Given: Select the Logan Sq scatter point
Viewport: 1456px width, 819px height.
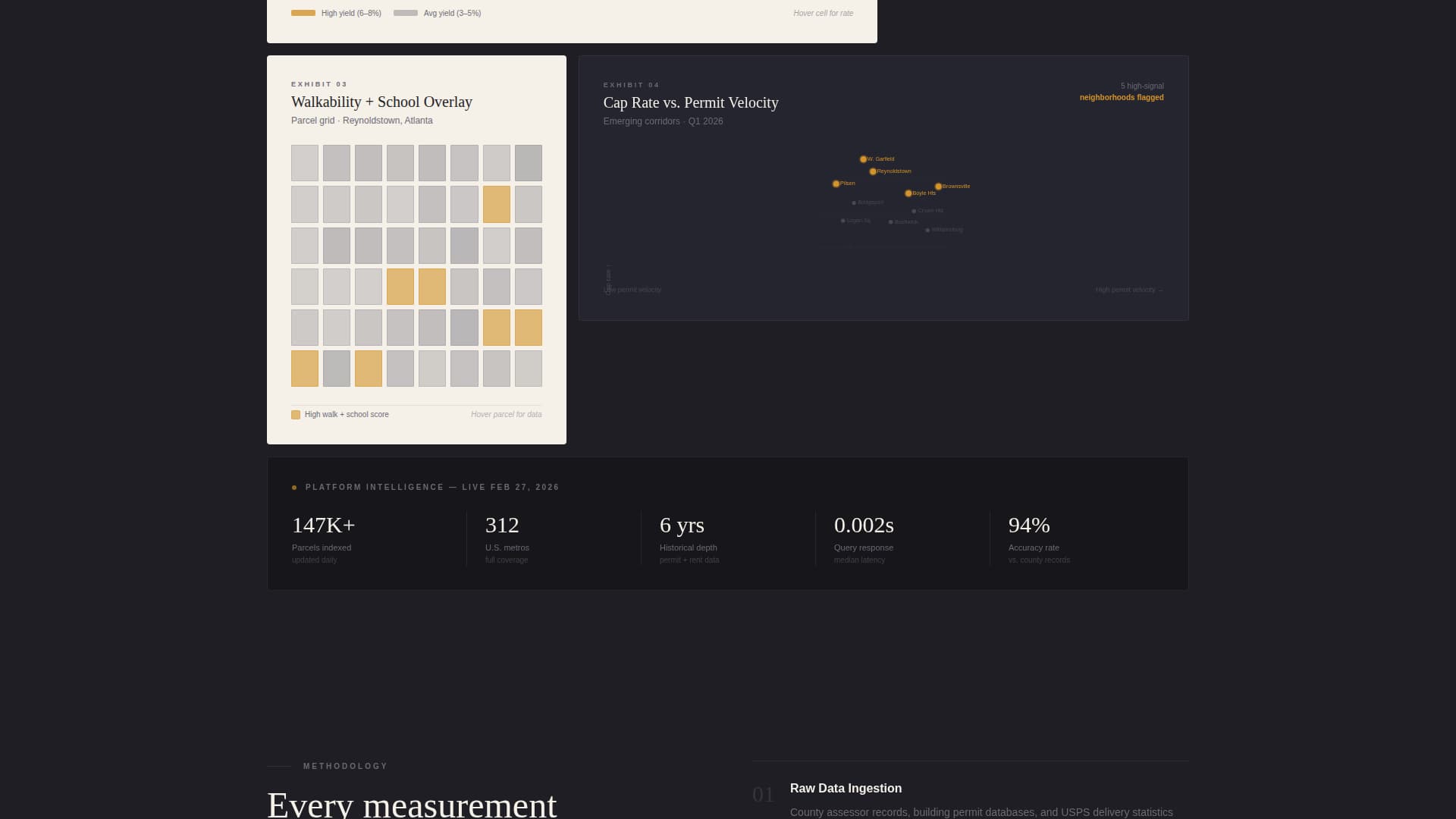Looking at the screenshot, I should (x=842, y=220).
